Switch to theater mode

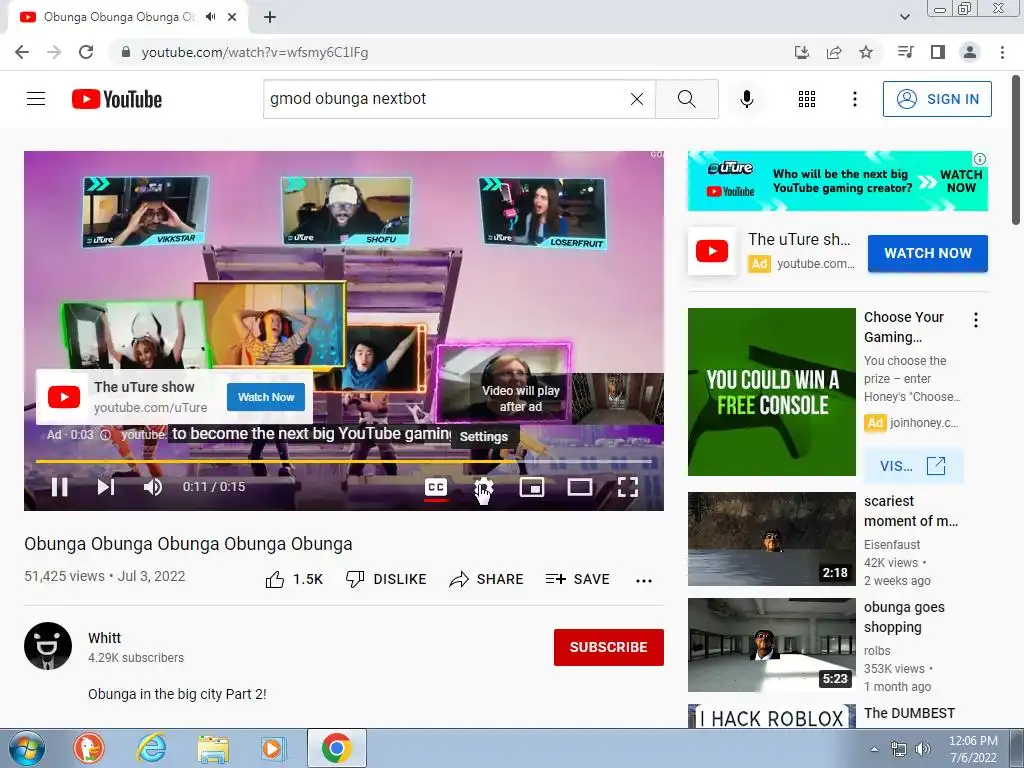coord(580,487)
